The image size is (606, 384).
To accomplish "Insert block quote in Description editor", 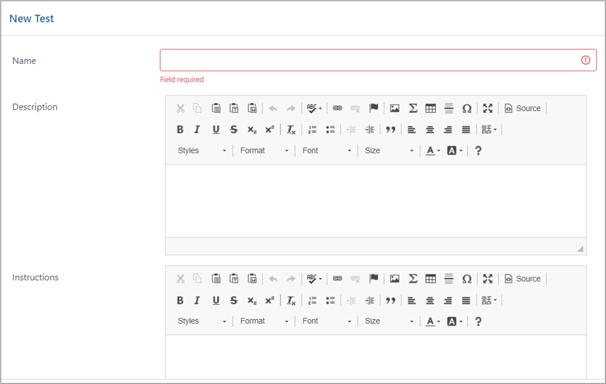I will coord(390,129).
